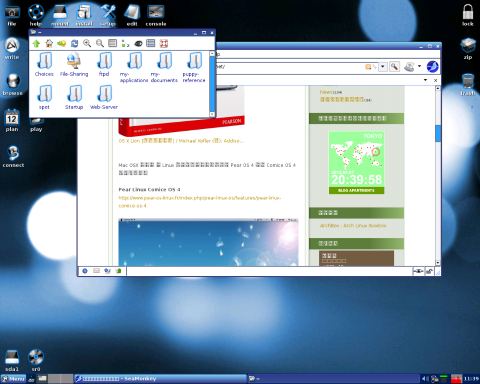Launch the connect desktop icon

coord(13,157)
